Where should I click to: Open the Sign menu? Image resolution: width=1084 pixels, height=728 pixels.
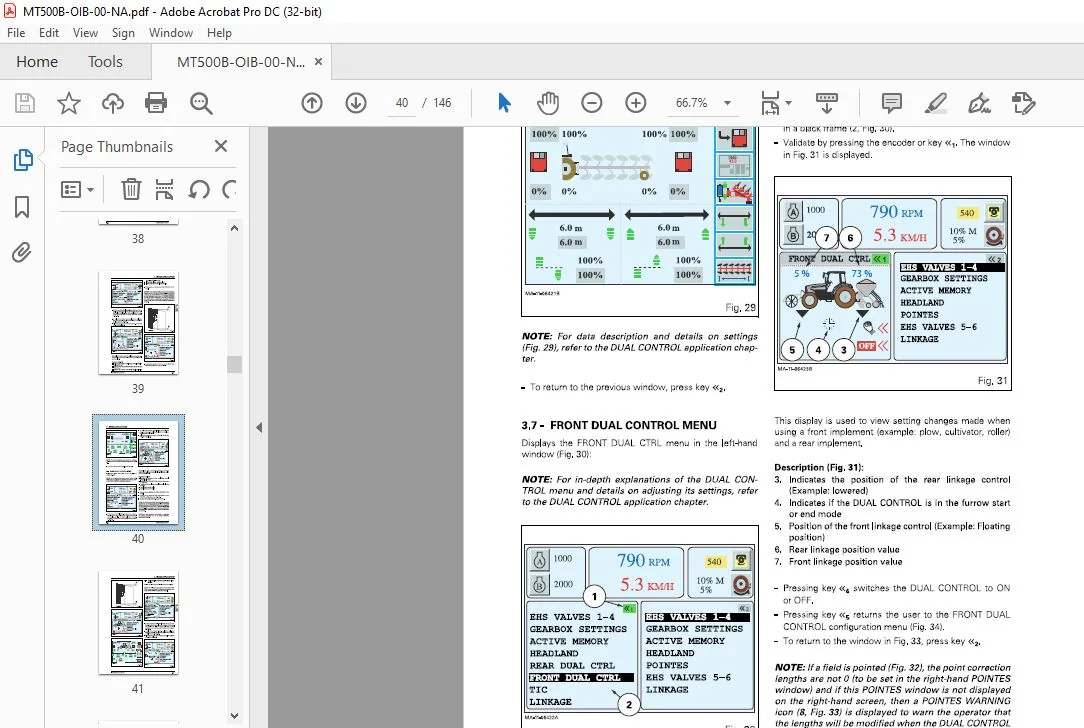tap(123, 32)
